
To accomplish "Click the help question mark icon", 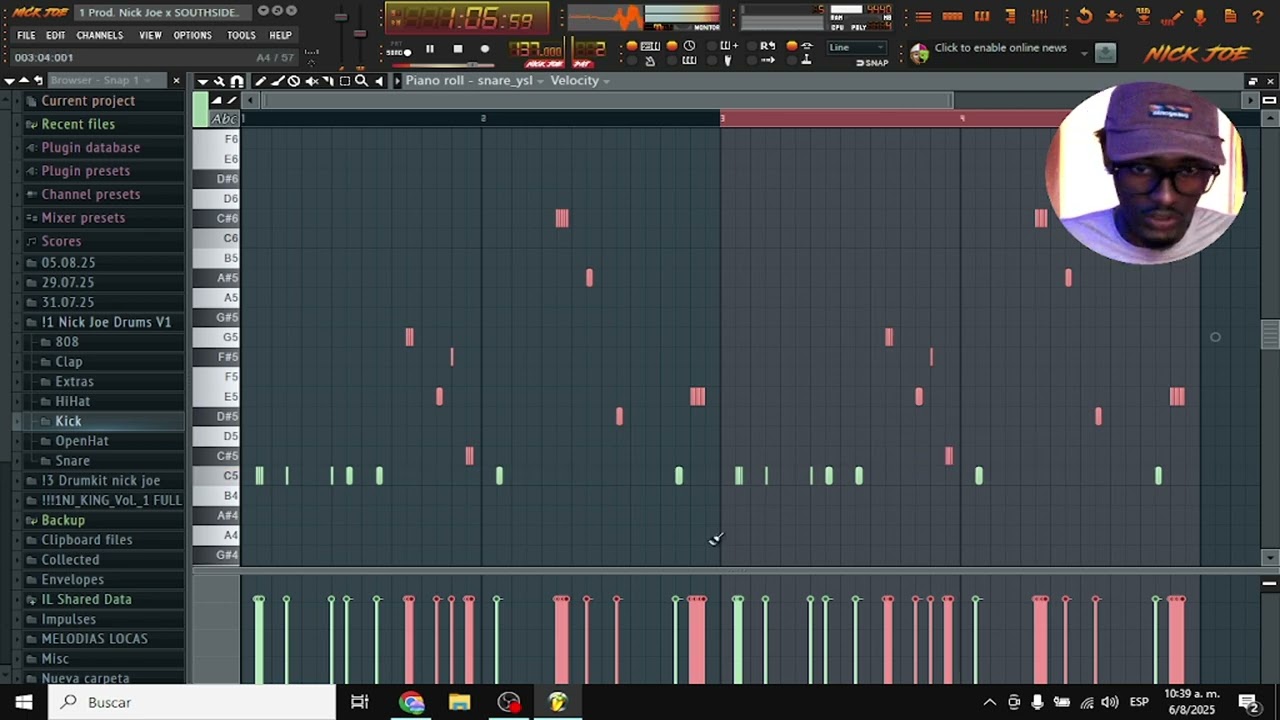I will click(x=1258, y=17).
